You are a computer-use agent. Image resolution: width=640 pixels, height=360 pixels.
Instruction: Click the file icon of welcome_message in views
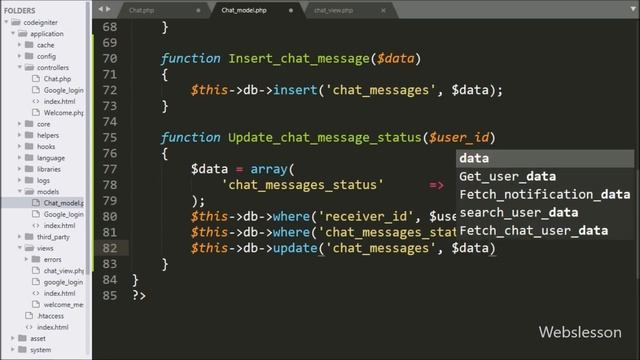(x=36, y=304)
